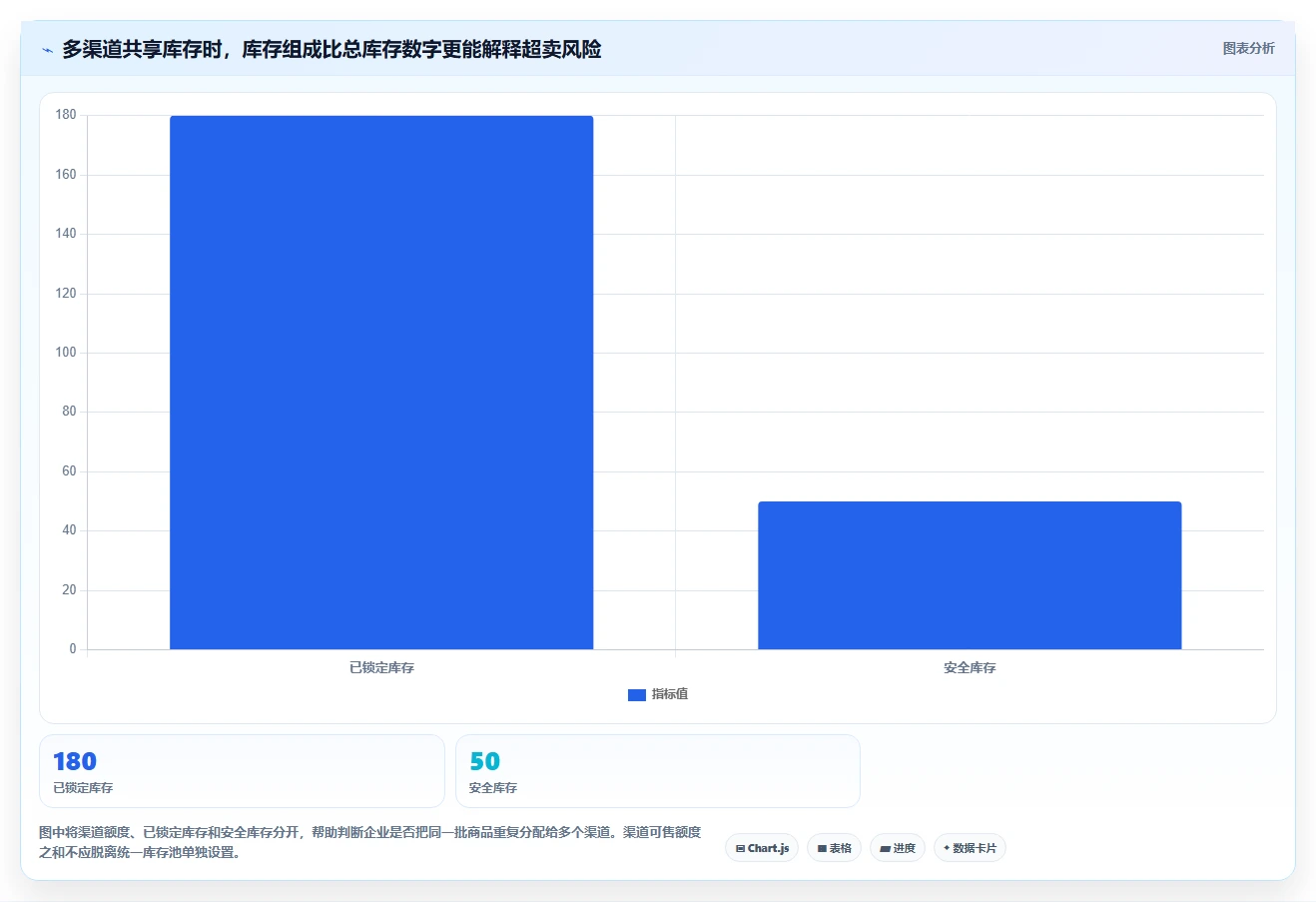The height and width of the screenshot is (902, 1316).
Task: Open the 180 已锁定库存 data card
Action: (242, 771)
